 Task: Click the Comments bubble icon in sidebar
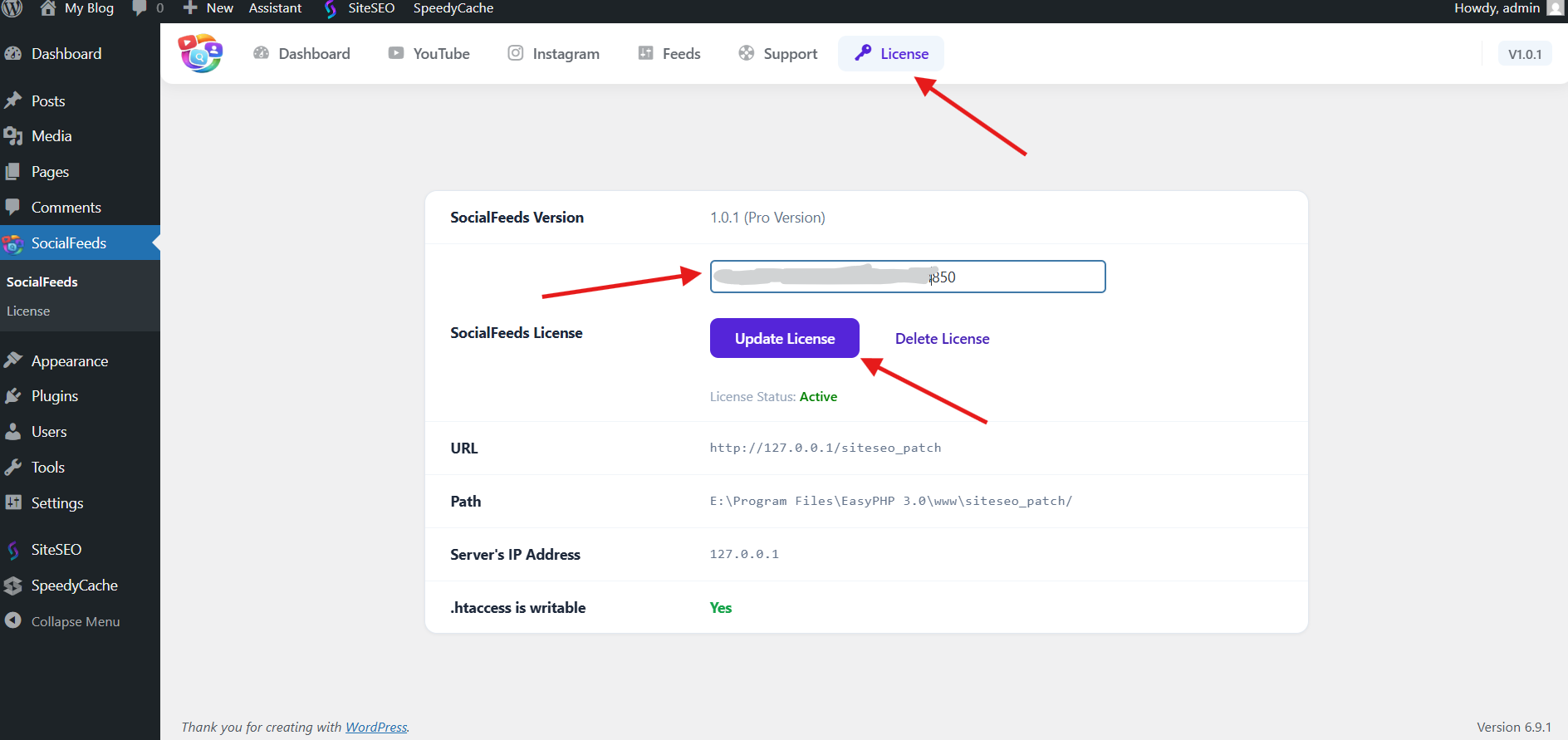coord(13,207)
